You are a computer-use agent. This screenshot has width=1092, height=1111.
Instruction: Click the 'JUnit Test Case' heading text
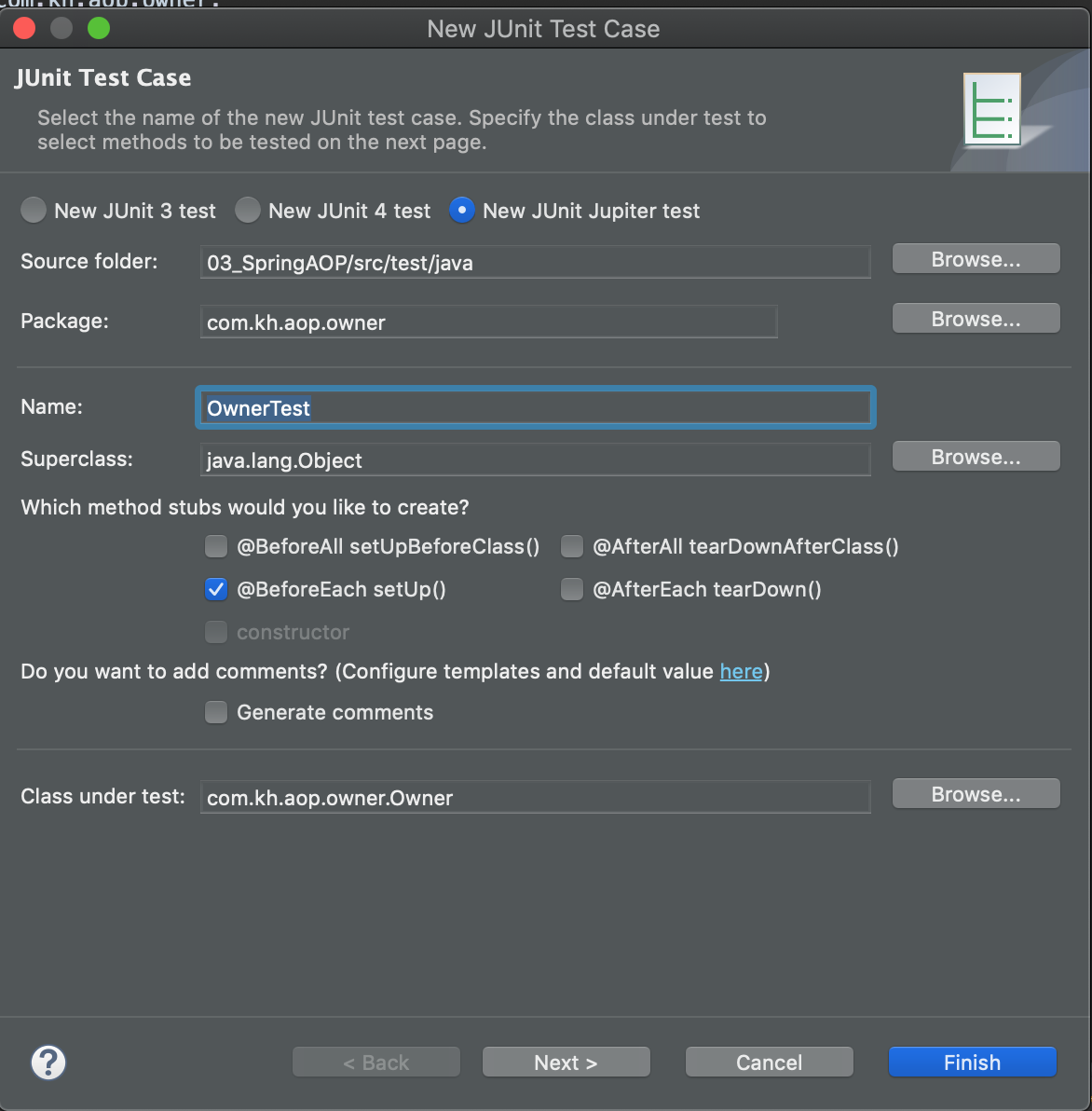click(102, 77)
